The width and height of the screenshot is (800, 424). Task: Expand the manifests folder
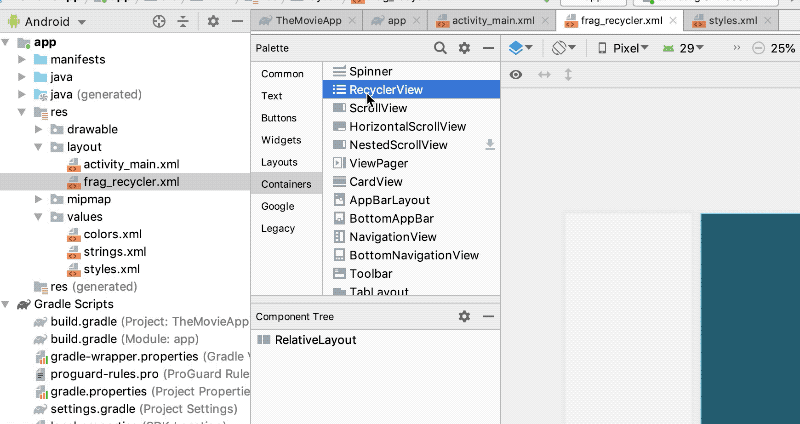[22, 60]
